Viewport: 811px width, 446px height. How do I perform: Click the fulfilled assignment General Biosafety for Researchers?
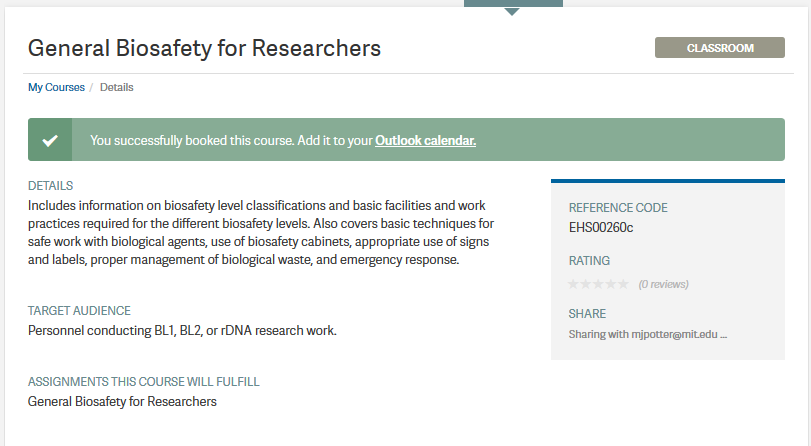[x=122, y=402]
